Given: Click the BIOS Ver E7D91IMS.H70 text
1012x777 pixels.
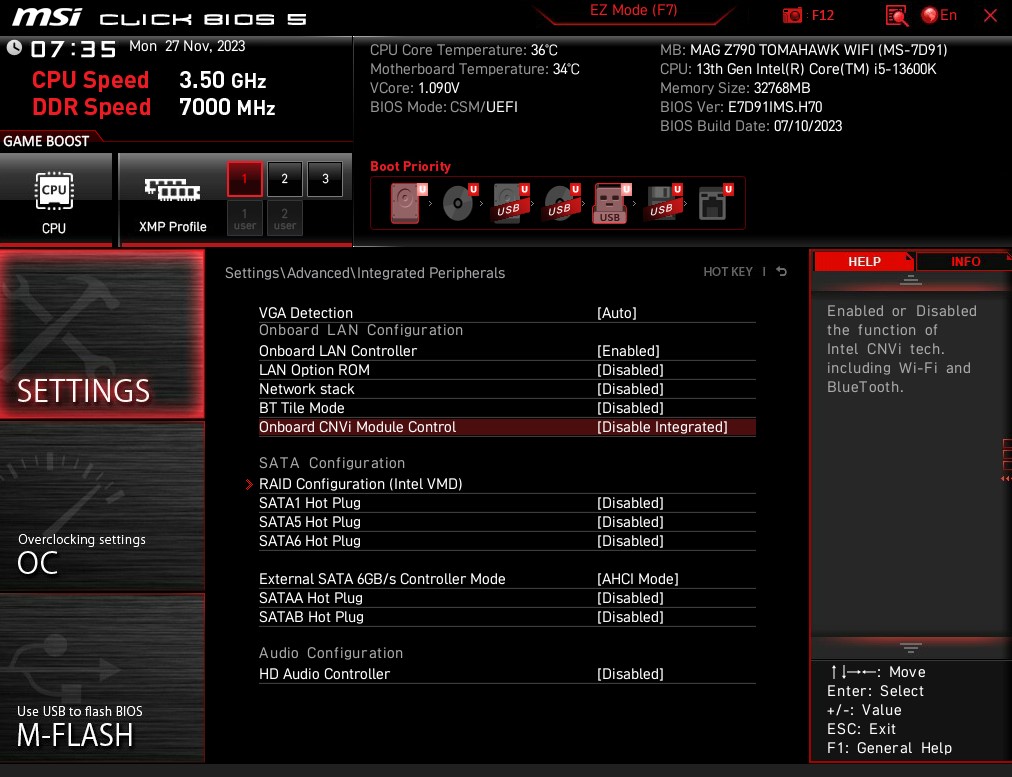Looking at the screenshot, I should (741, 107).
